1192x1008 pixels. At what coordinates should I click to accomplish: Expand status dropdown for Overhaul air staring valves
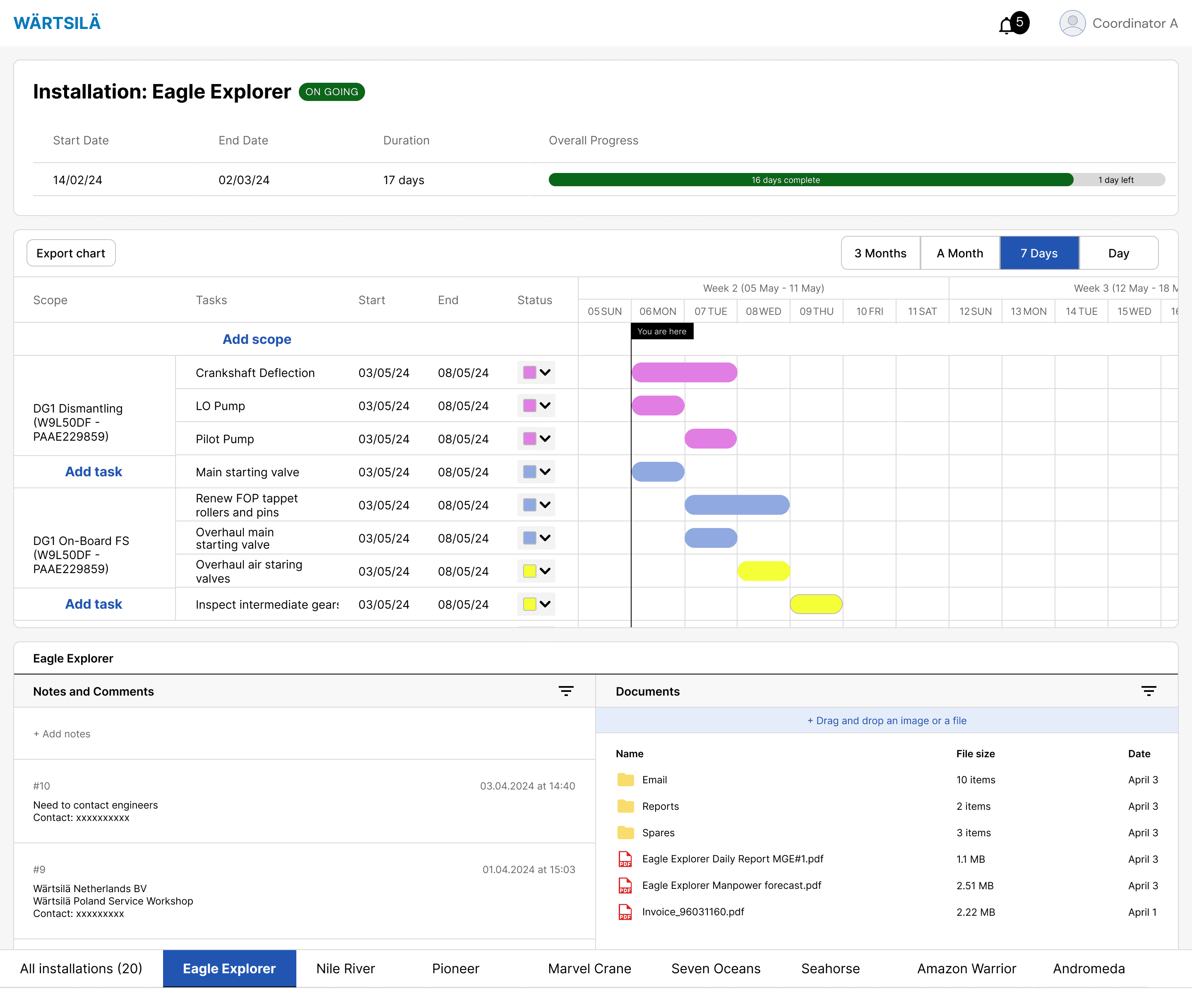click(x=536, y=571)
